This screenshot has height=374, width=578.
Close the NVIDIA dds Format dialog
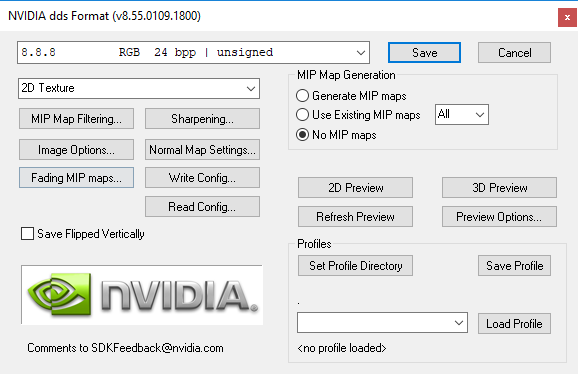click(x=567, y=17)
